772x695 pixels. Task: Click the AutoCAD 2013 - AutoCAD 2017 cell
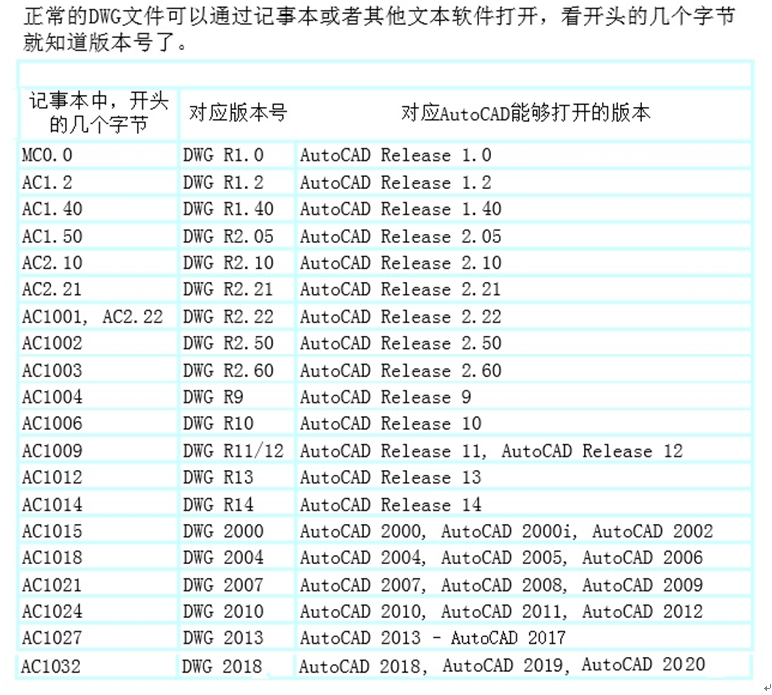pyautogui.click(x=523, y=638)
